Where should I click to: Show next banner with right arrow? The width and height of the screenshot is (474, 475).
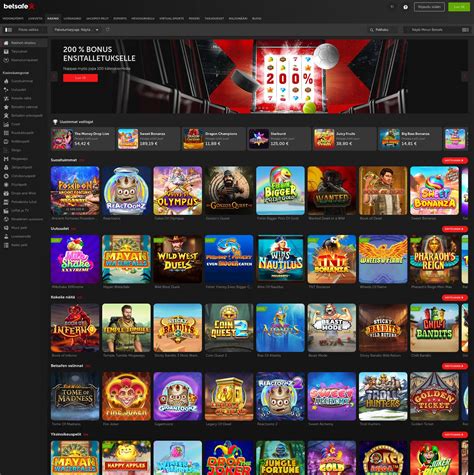point(465,76)
